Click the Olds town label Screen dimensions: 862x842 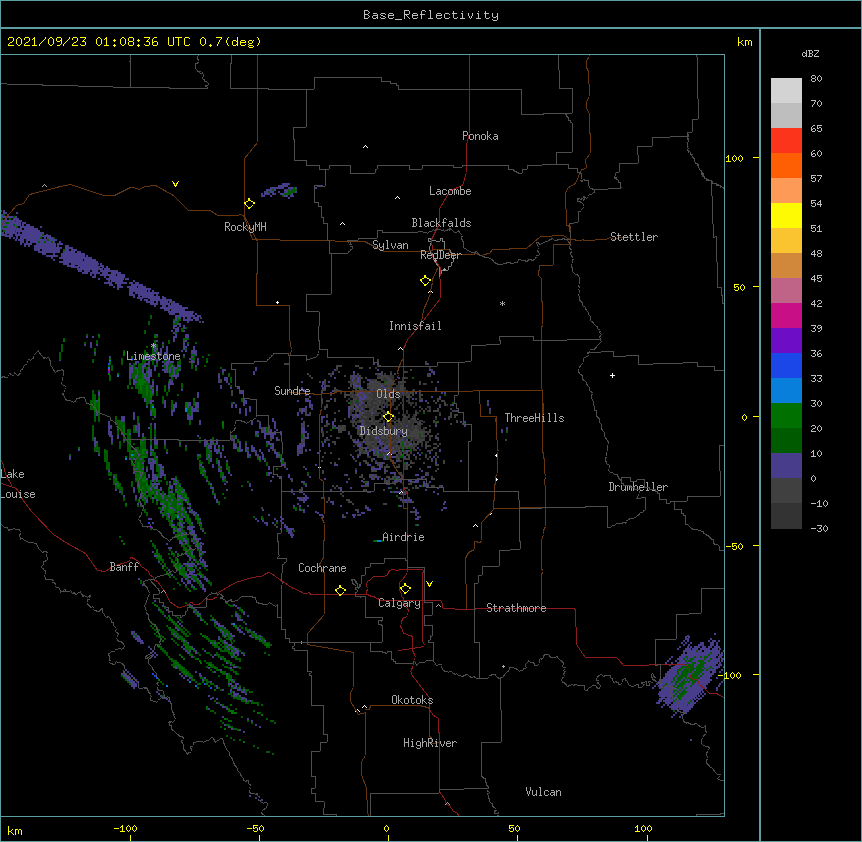(388, 394)
